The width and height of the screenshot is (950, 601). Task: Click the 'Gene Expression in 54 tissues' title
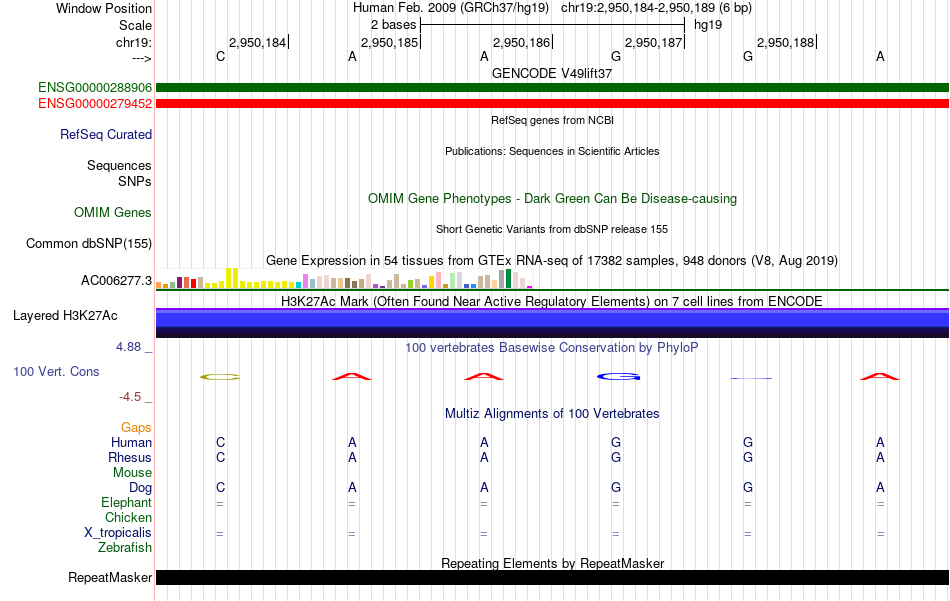[x=552, y=261]
